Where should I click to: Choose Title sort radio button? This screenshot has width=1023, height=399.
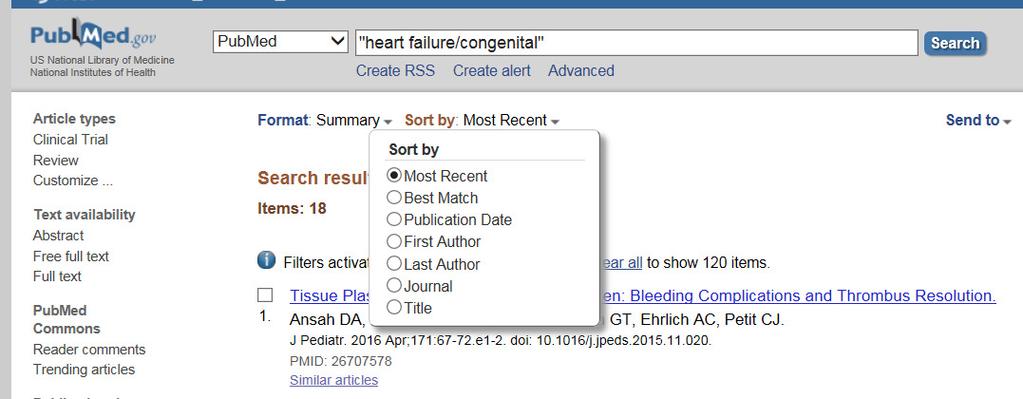pos(394,307)
